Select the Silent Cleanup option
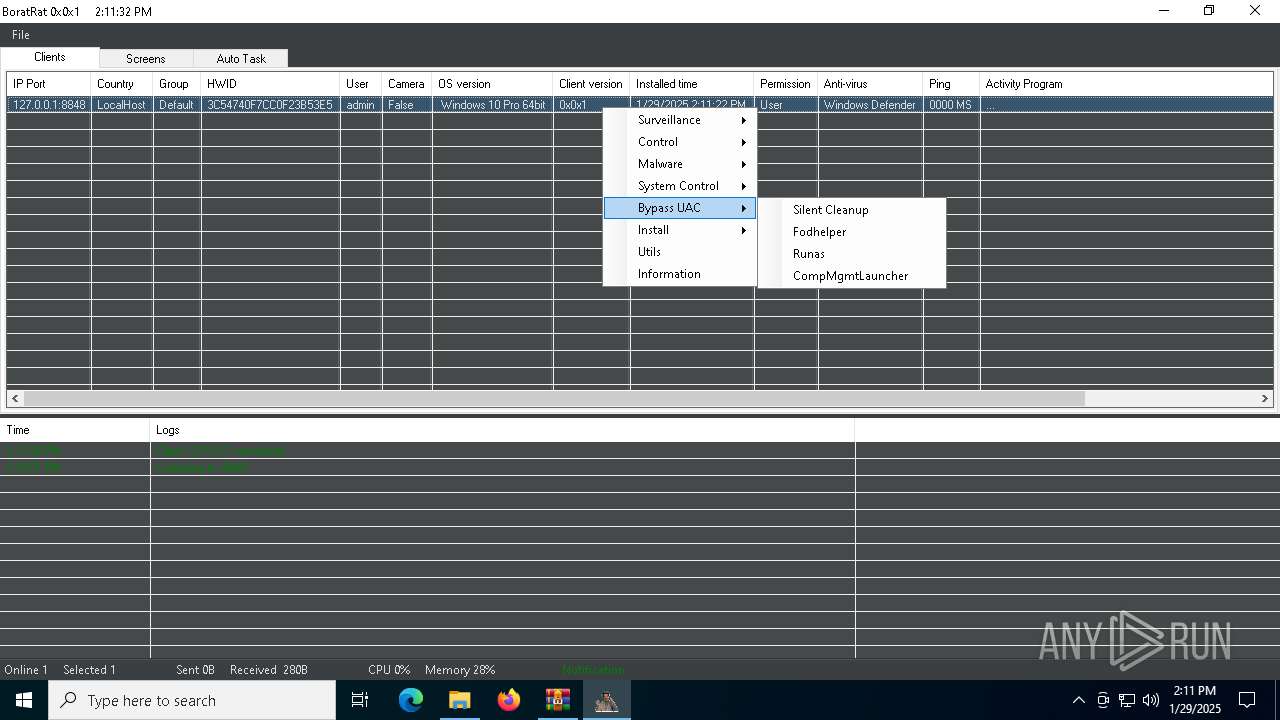Screen dimensions: 1280x720 pos(852,210)
